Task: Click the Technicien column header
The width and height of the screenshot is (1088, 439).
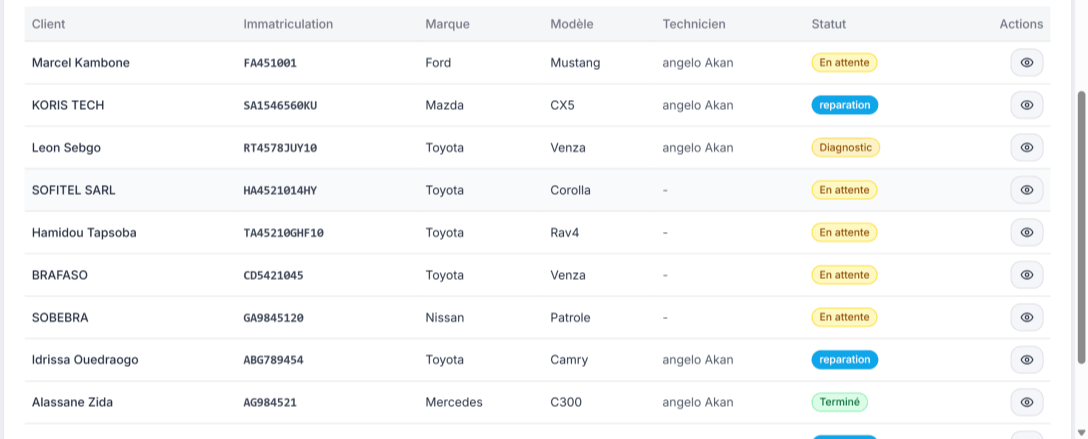Action: click(x=694, y=24)
